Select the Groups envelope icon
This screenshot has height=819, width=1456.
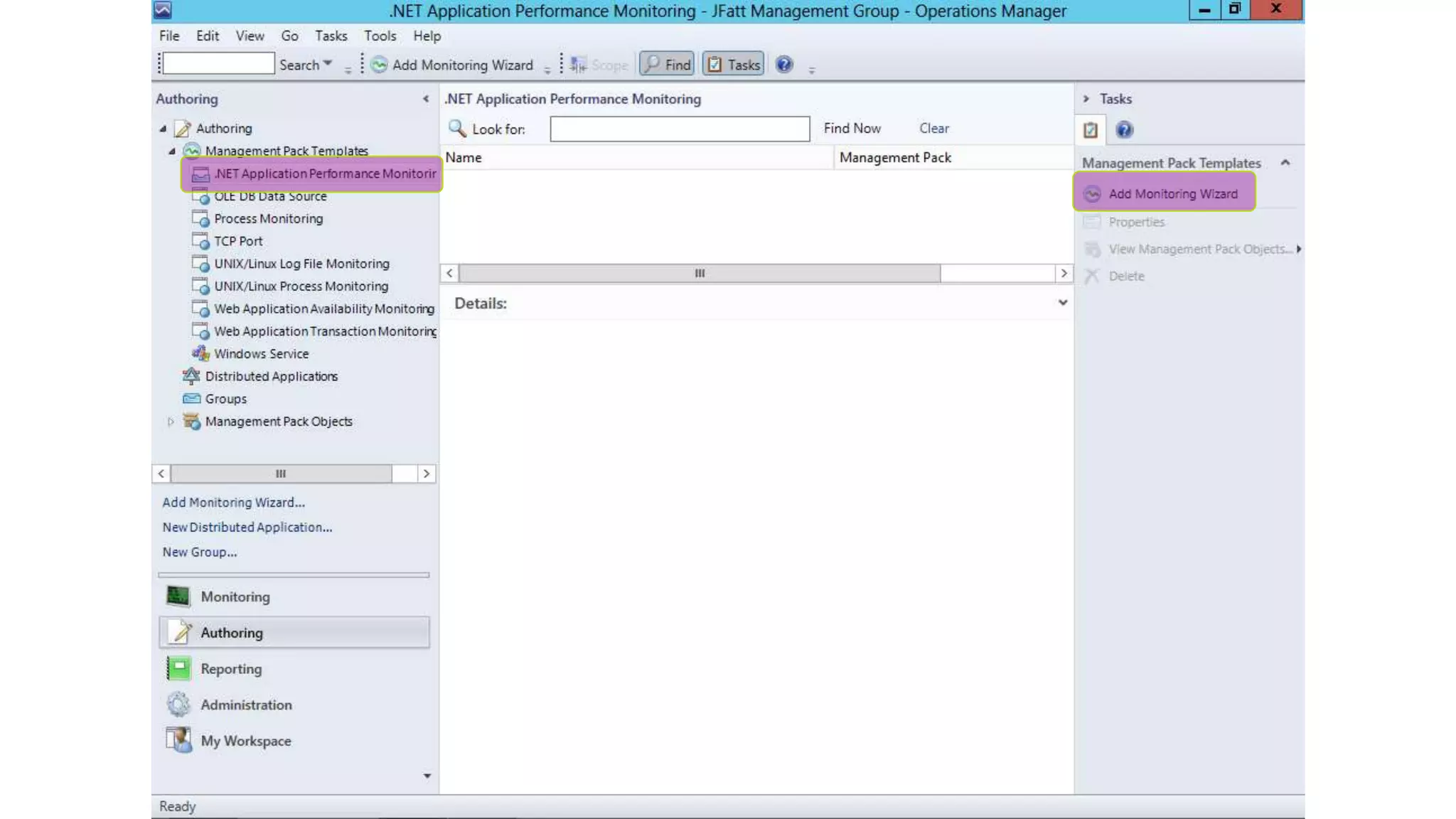[x=191, y=399]
